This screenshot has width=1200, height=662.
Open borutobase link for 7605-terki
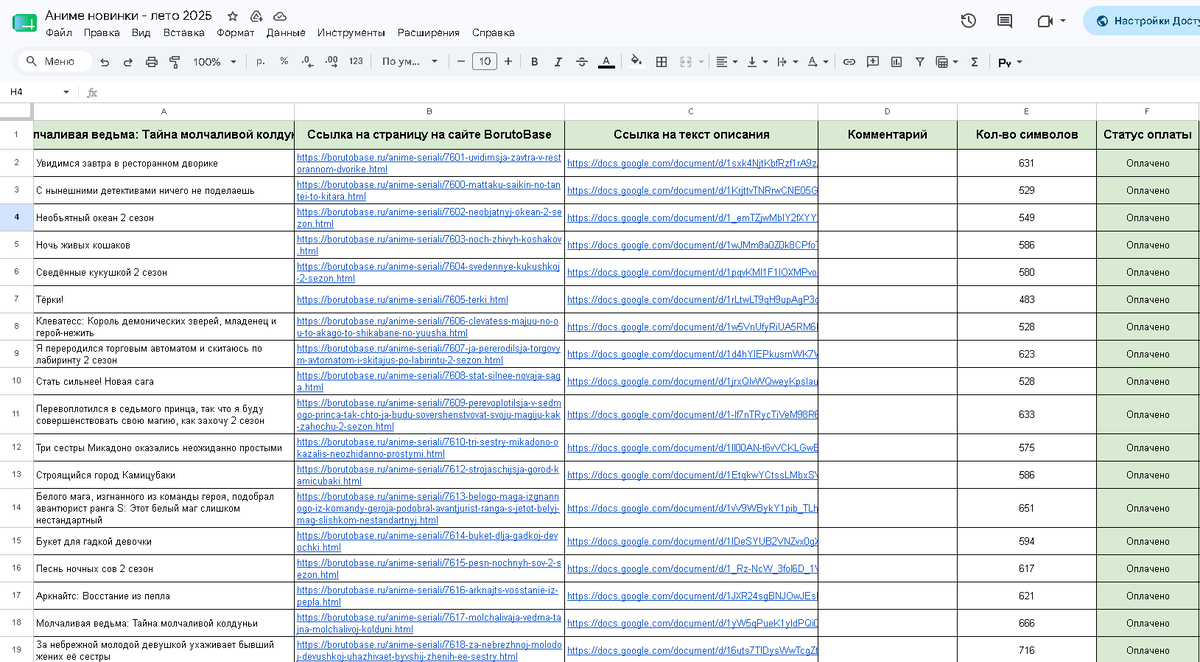tap(402, 299)
